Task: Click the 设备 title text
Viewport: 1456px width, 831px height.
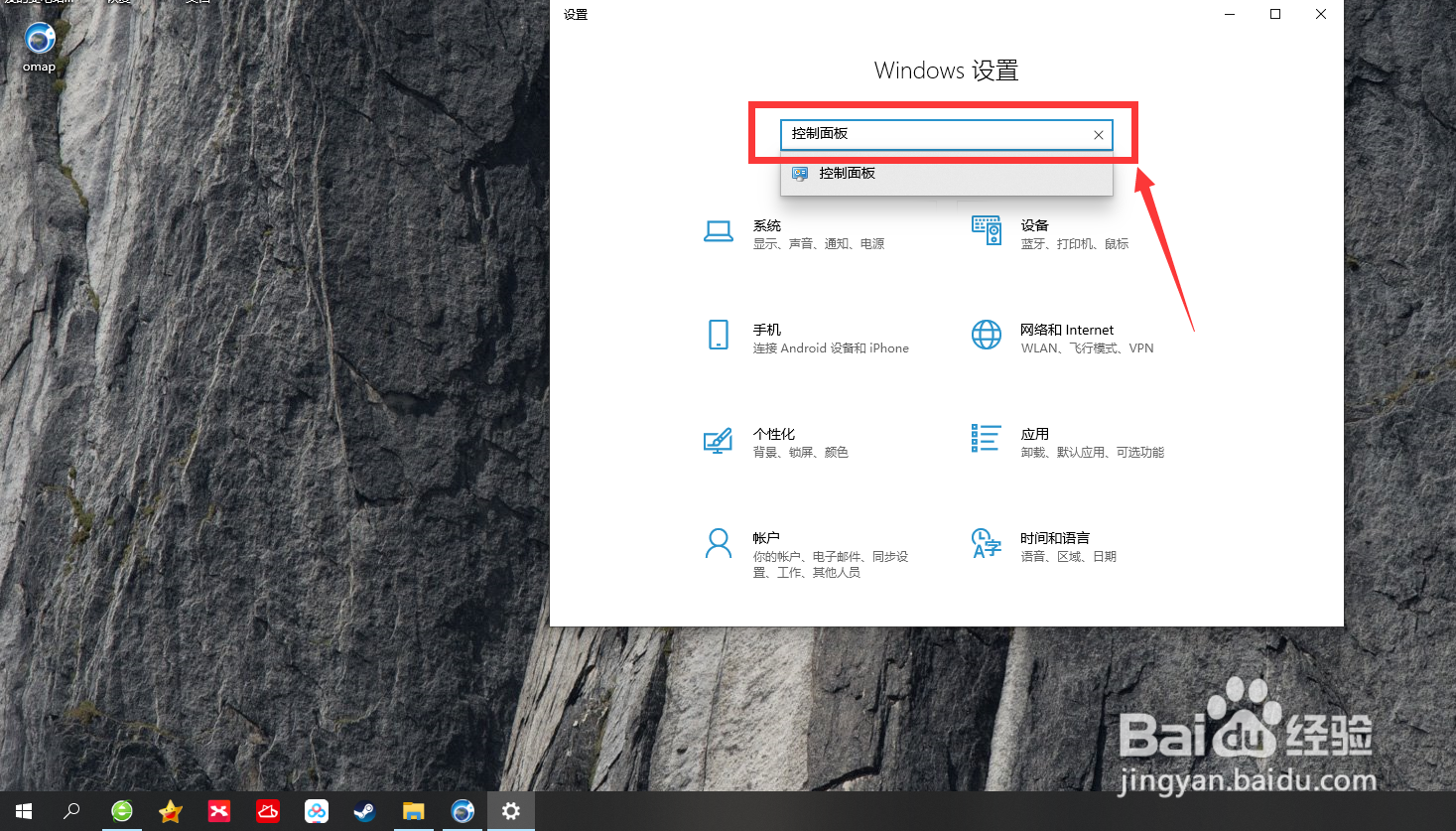Action: (1035, 225)
